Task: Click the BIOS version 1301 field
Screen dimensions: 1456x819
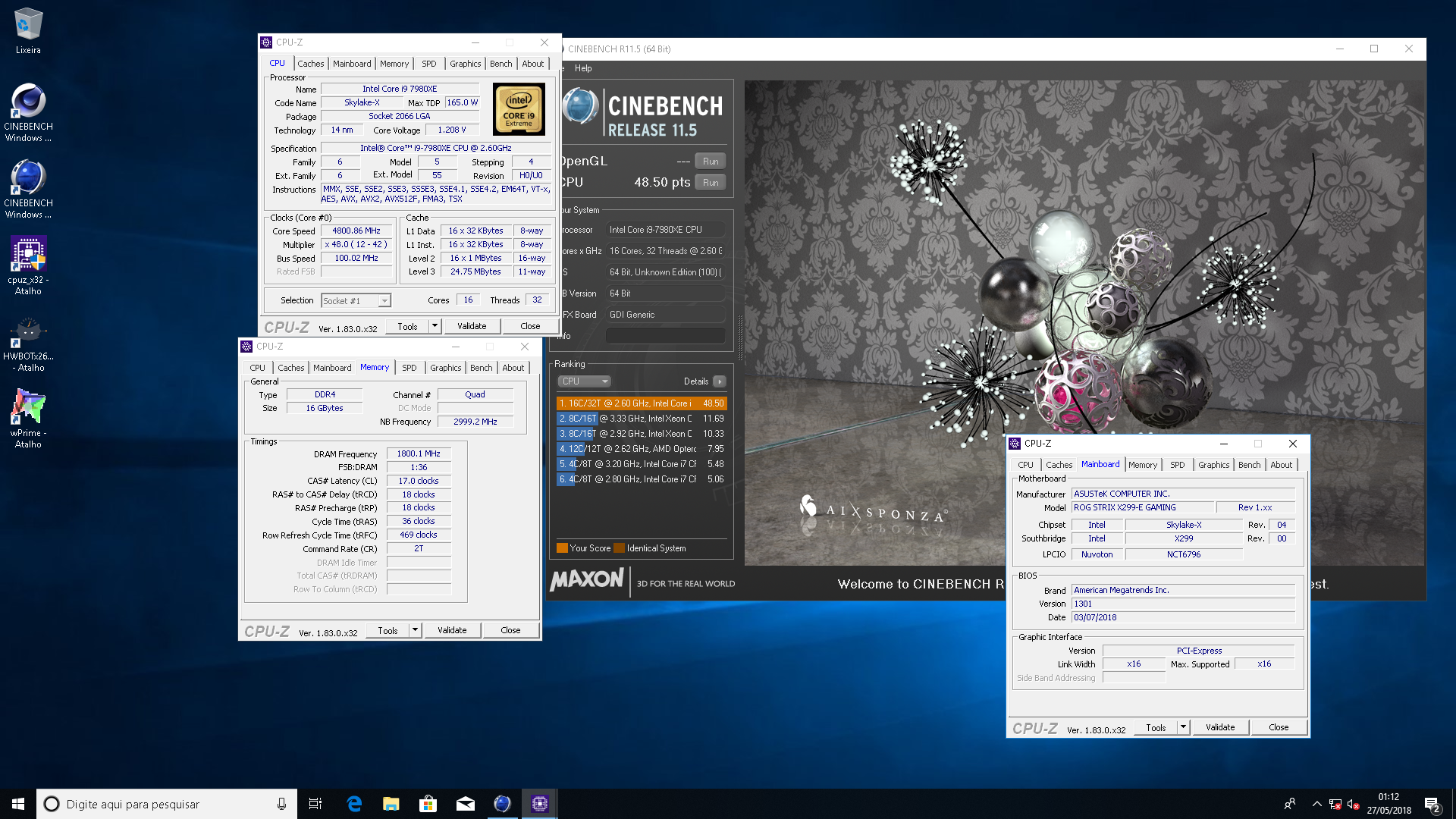Action: [1183, 604]
